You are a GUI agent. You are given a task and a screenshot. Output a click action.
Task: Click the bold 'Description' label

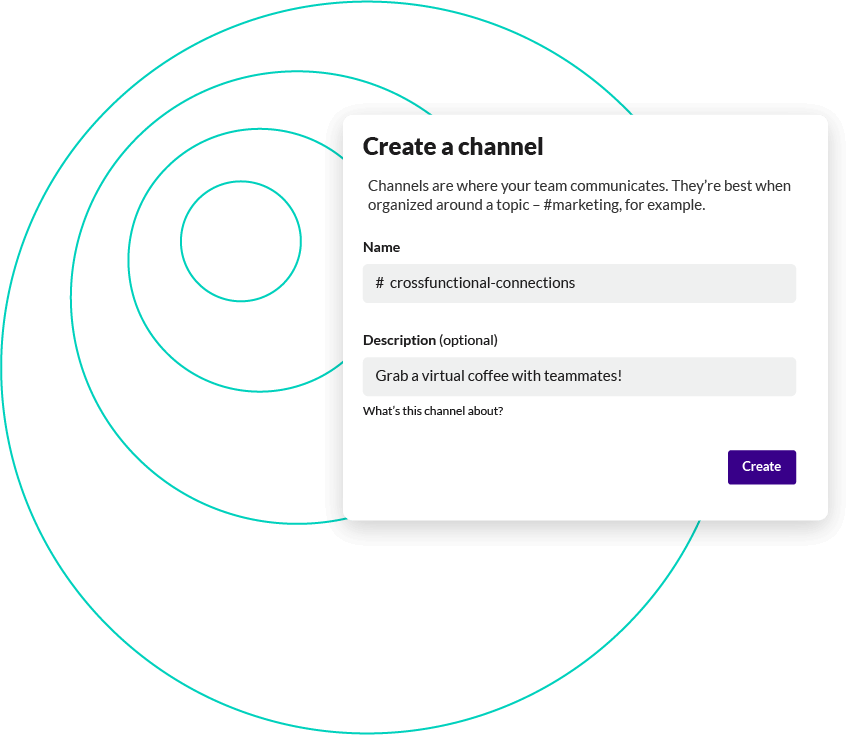[399, 341]
